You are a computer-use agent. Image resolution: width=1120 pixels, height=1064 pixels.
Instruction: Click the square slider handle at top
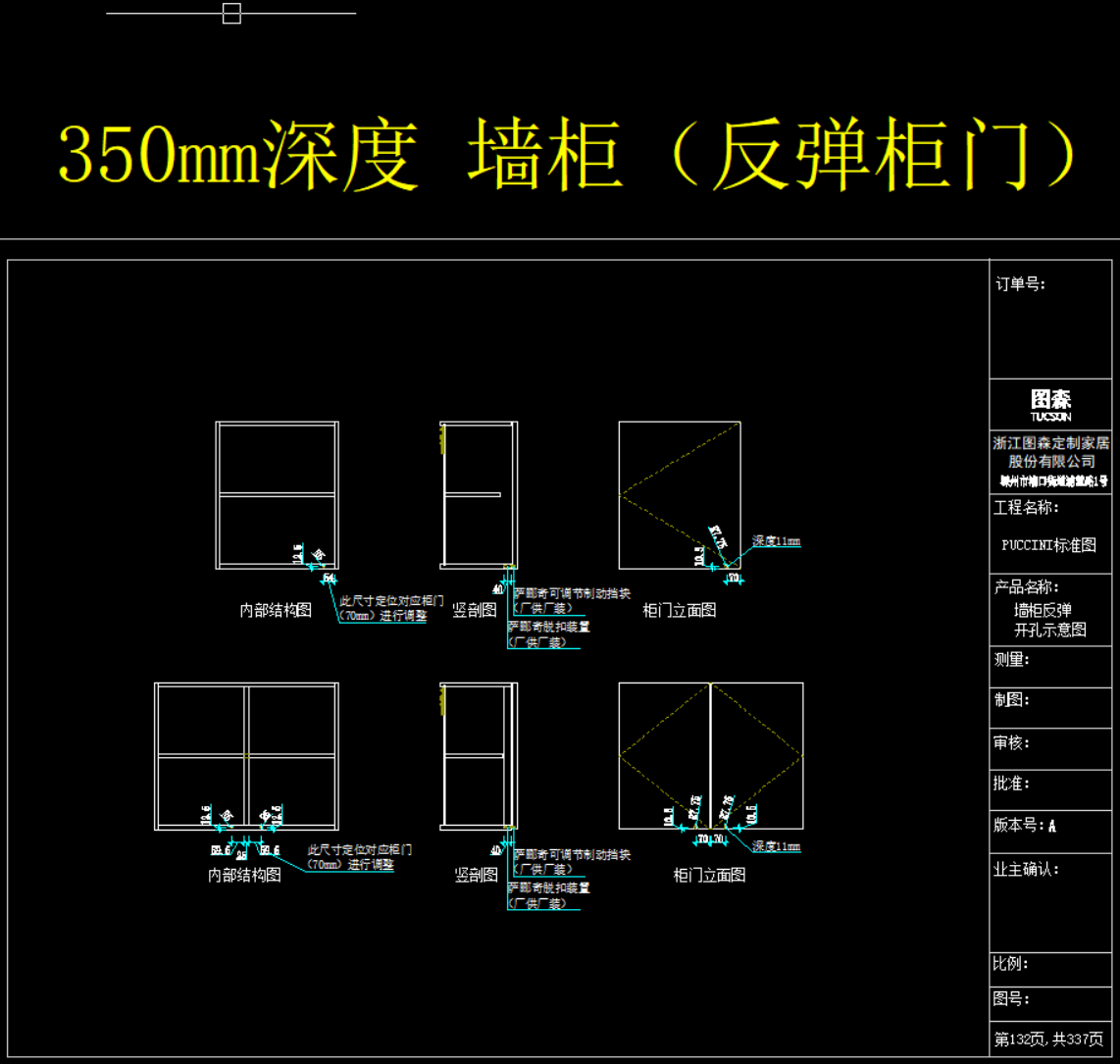(x=231, y=13)
